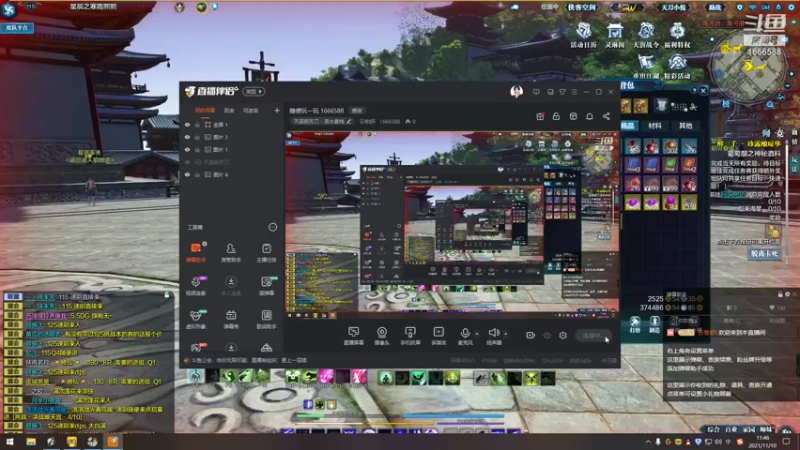The image size is (800, 450).
Task: Switch to 我的场景 scenes tab
Action: [x=205, y=110]
